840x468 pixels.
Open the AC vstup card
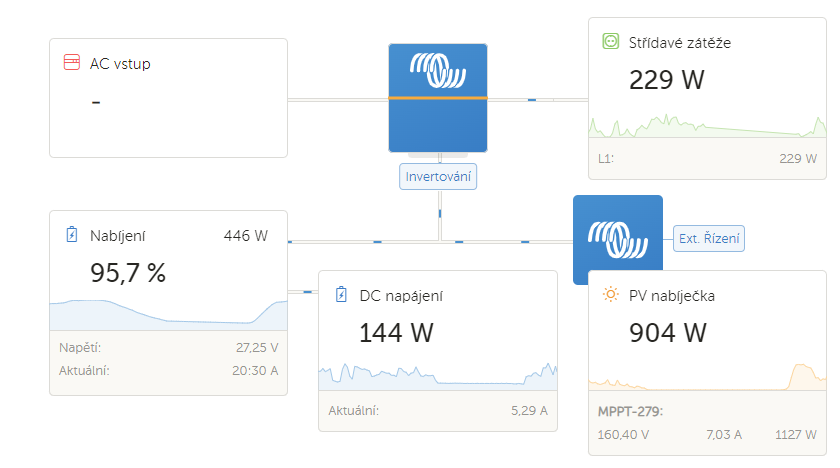[168, 98]
